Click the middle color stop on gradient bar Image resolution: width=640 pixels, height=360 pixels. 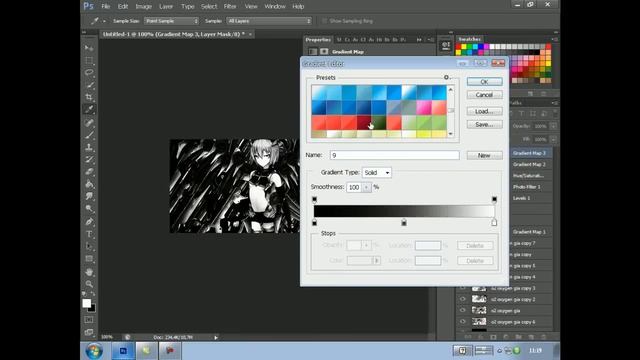[404, 222]
